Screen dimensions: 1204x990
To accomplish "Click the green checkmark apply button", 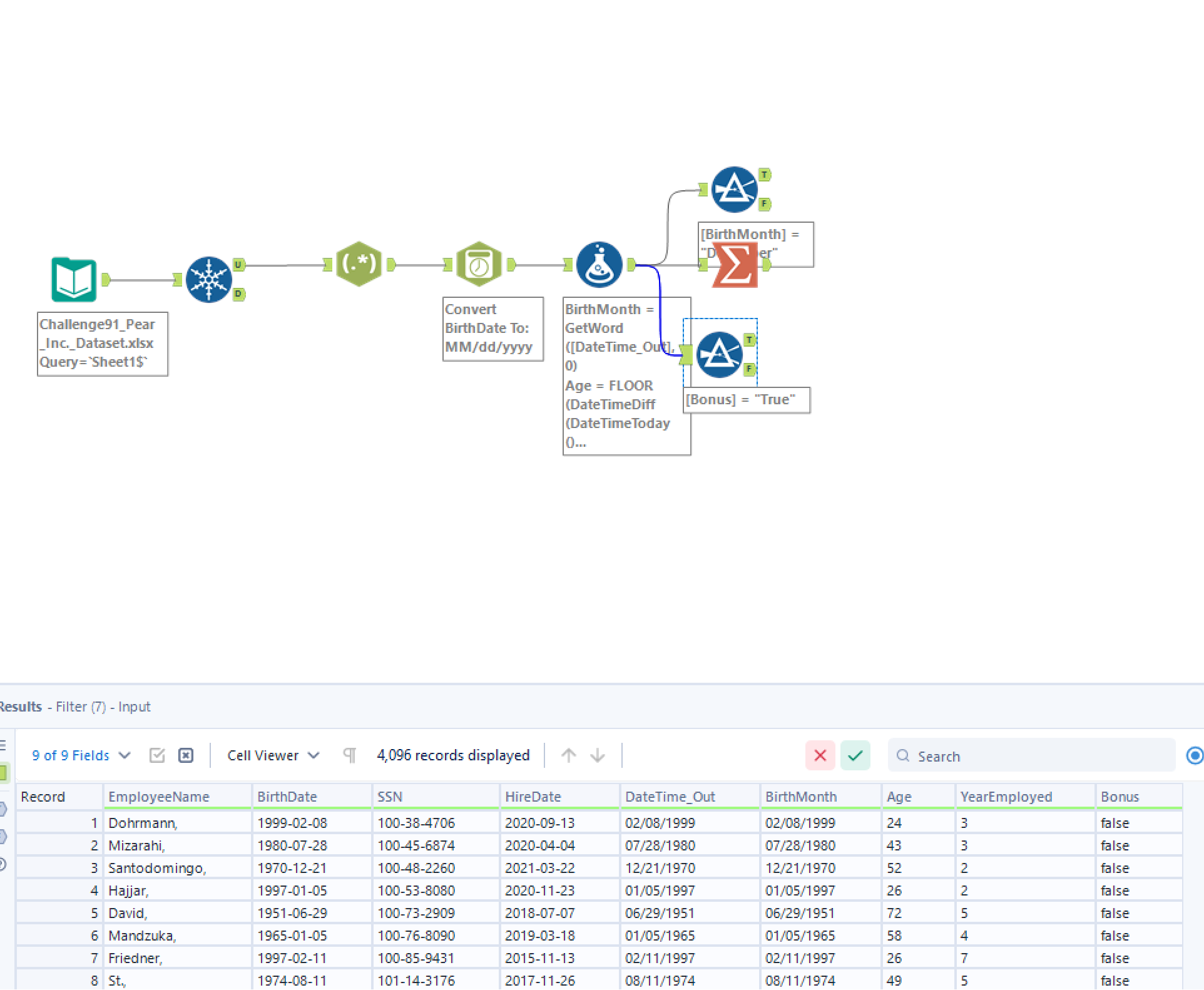I will (x=855, y=755).
